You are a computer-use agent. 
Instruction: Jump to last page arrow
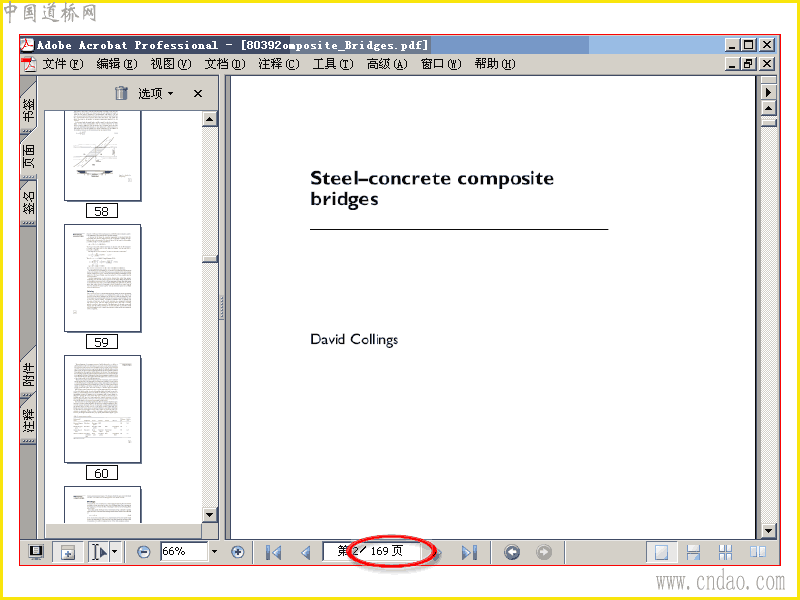(x=469, y=552)
